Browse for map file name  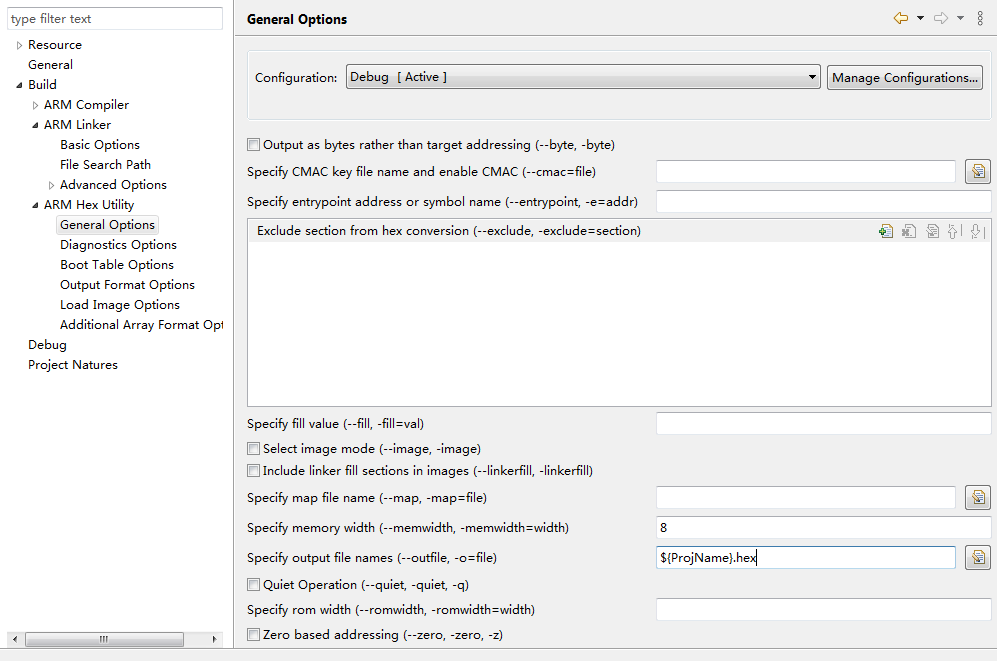click(x=978, y=498)
